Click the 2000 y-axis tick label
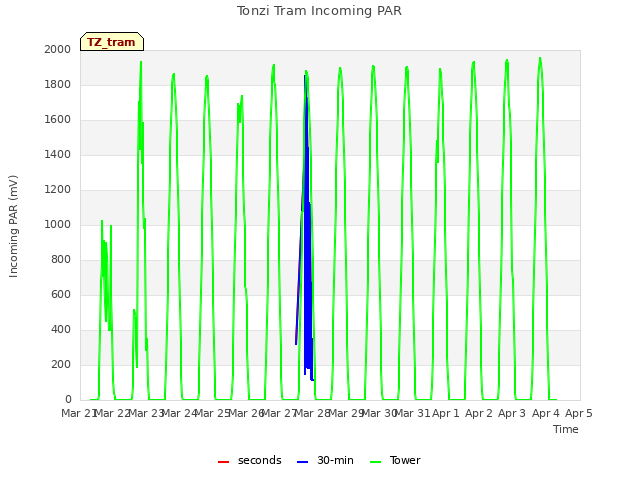This screenshot has height=480, width=640. point(58,49)
